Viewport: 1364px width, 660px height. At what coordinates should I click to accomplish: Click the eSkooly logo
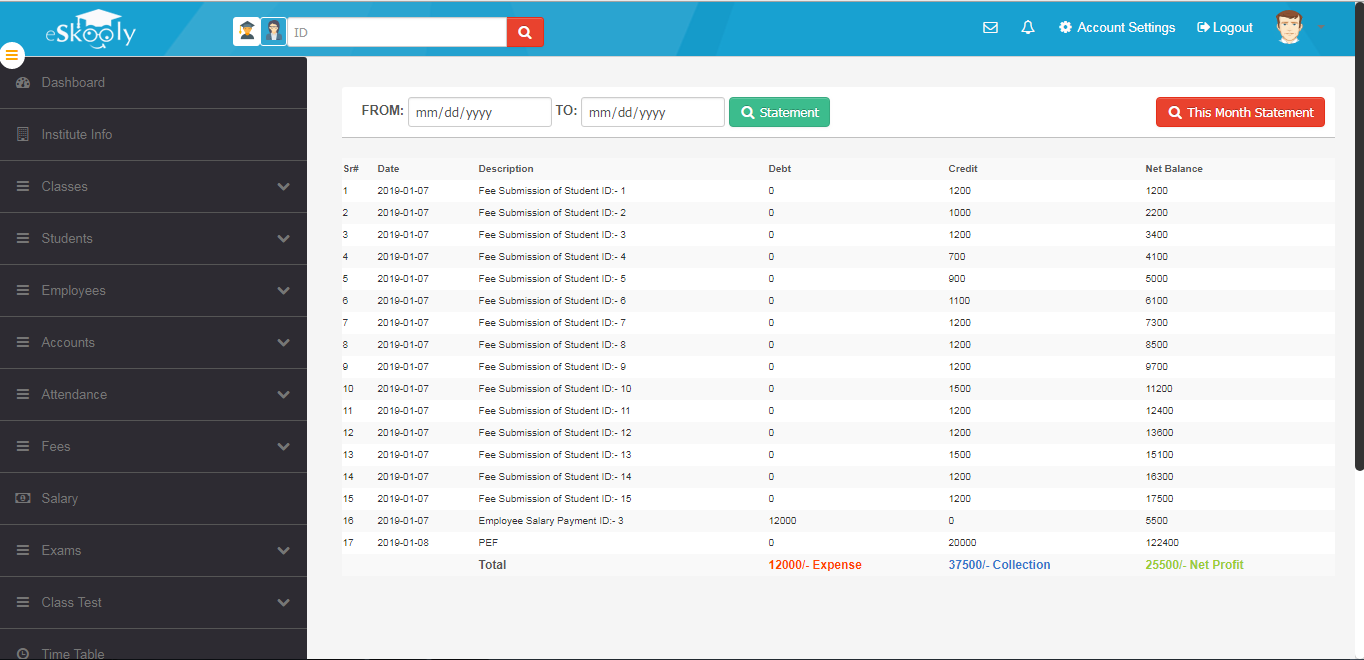[90, 29]
